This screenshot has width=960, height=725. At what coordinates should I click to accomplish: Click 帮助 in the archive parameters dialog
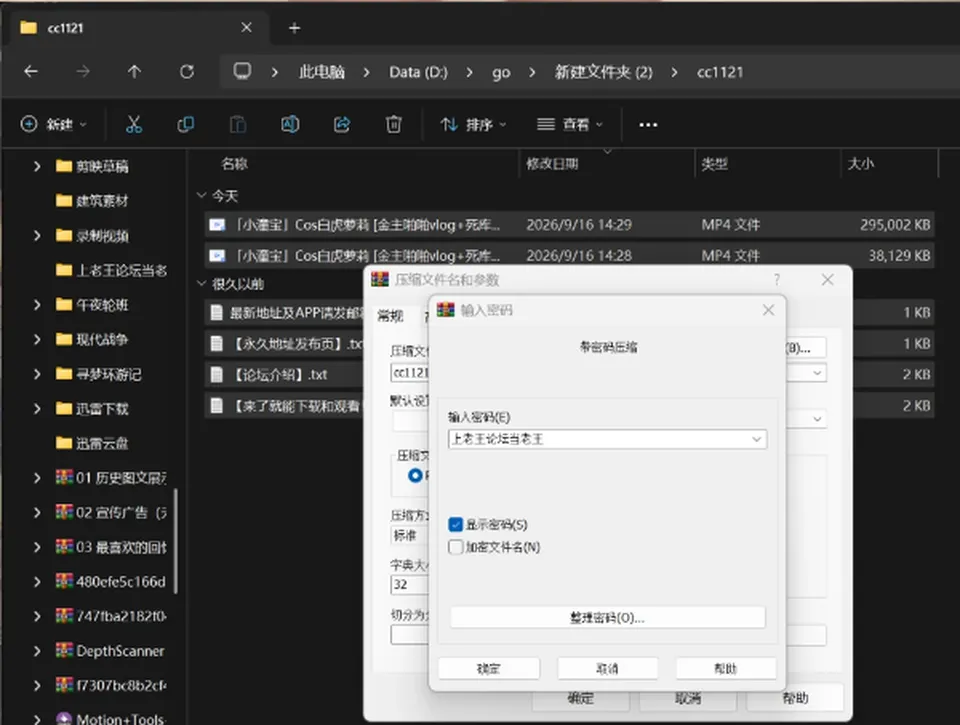click(795, 698)
